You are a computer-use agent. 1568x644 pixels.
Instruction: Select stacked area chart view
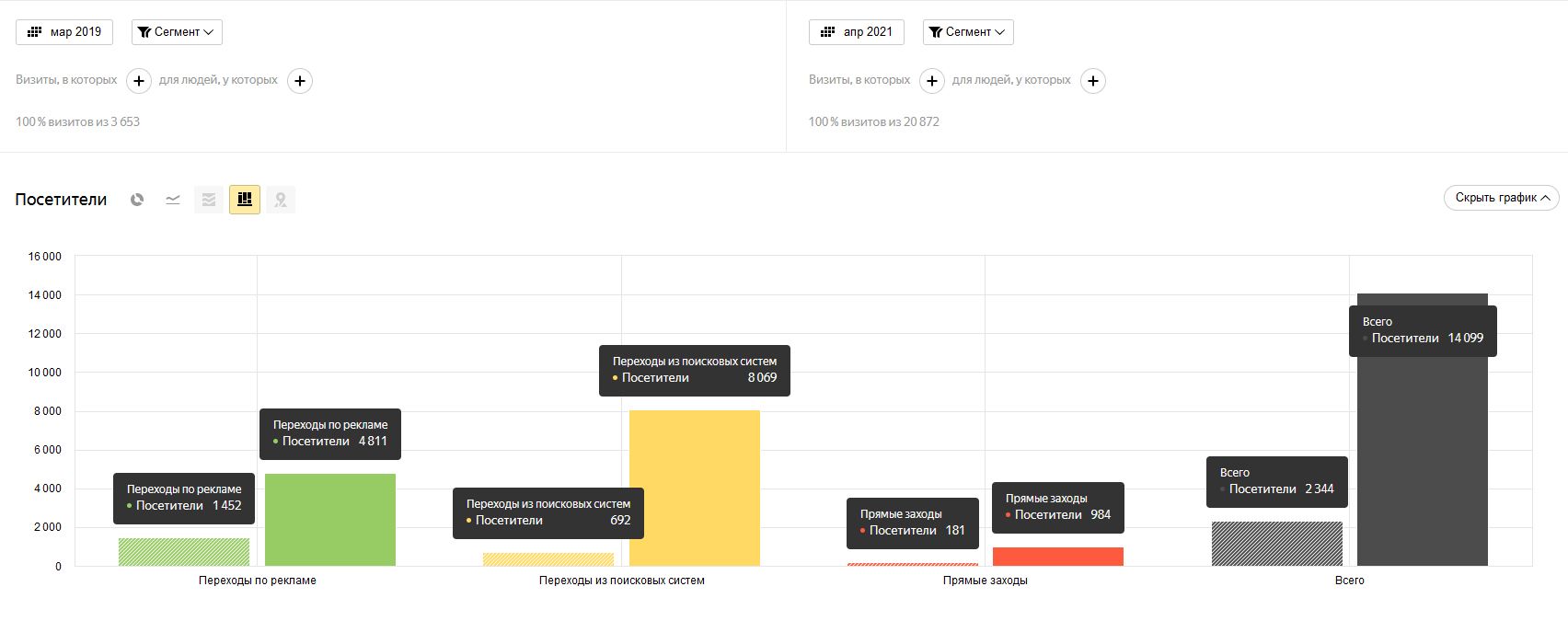point(209,200)
